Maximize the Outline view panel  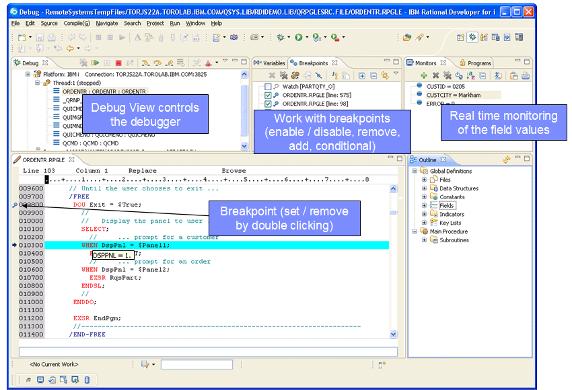(x=527, y=158)
